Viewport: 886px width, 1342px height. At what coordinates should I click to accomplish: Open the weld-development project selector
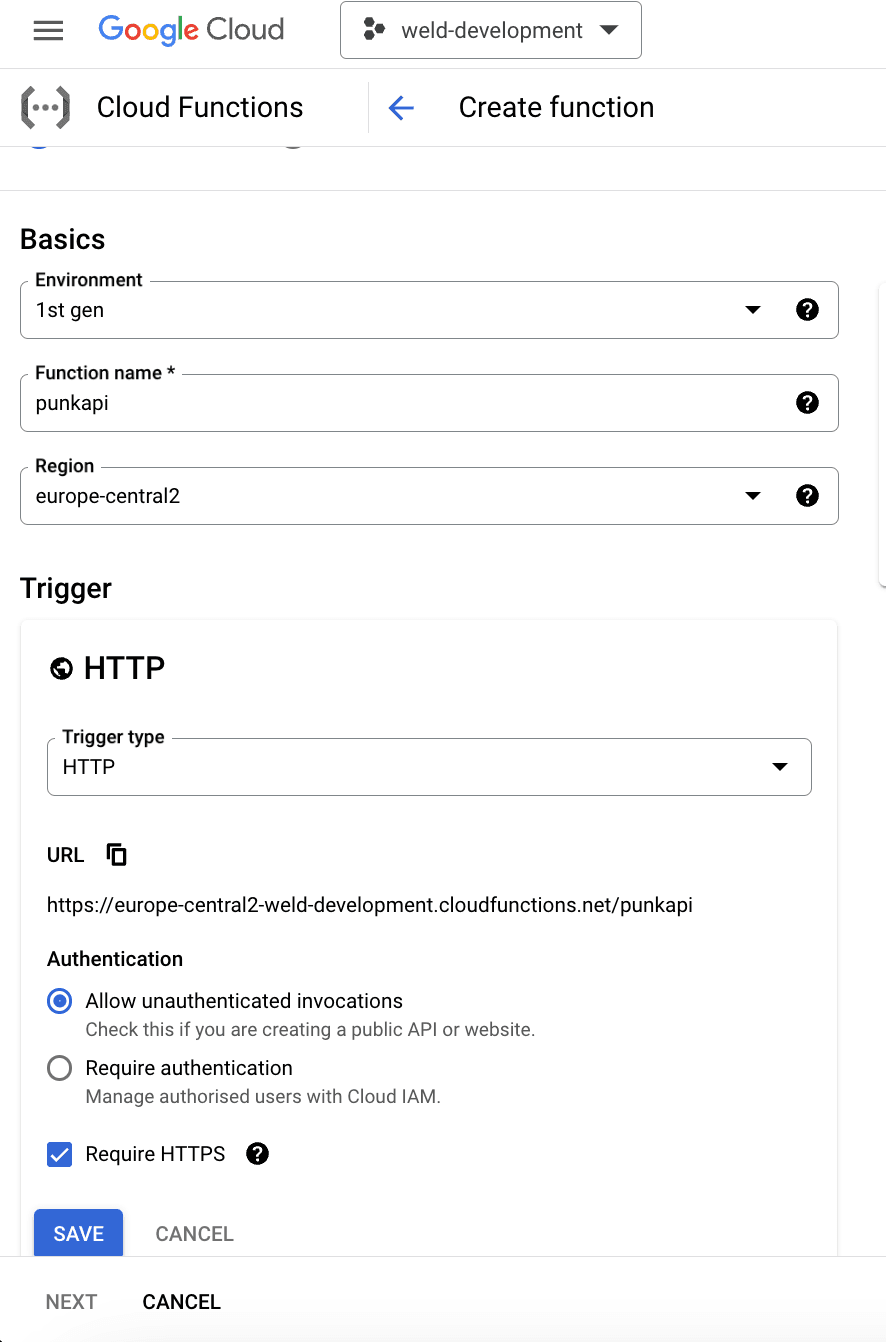point(490,30)
